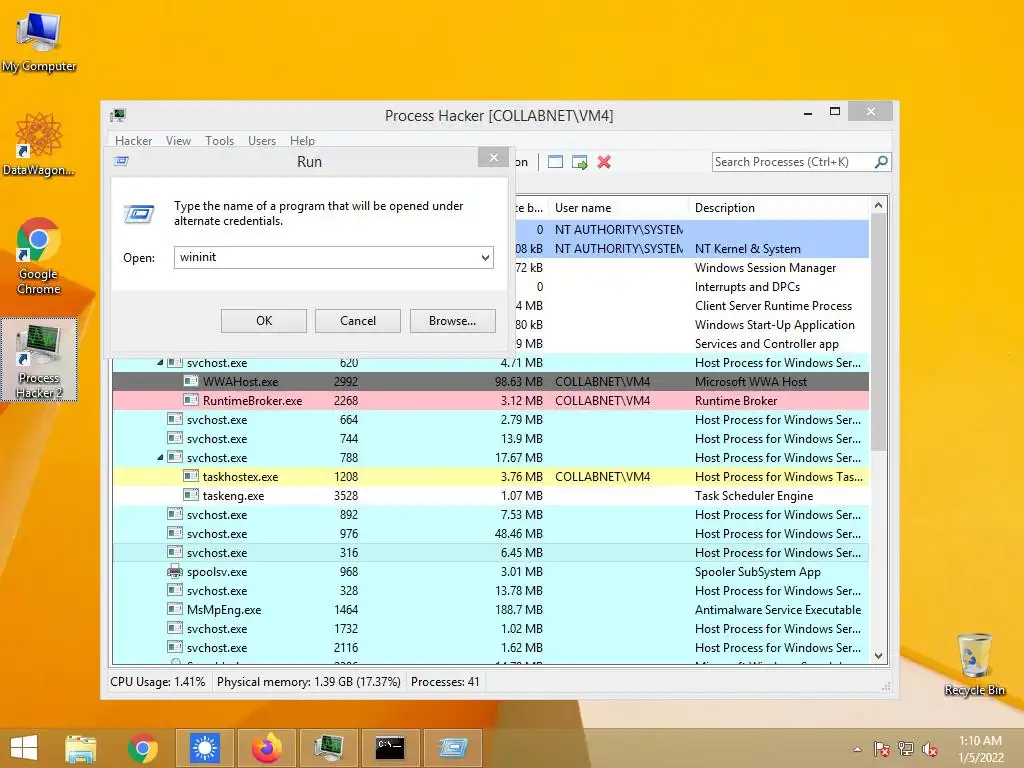Click Process Hacker title bar app icon

[x=118, y=116]
